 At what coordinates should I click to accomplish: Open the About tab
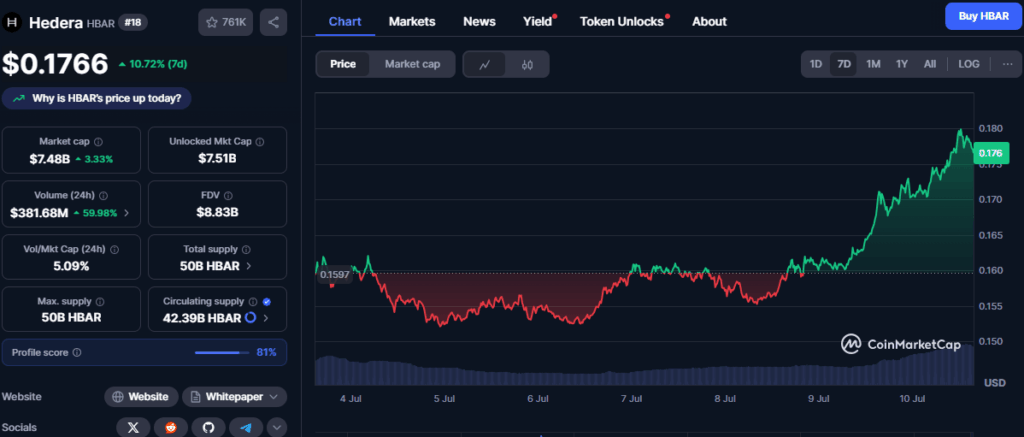(709, 22)
